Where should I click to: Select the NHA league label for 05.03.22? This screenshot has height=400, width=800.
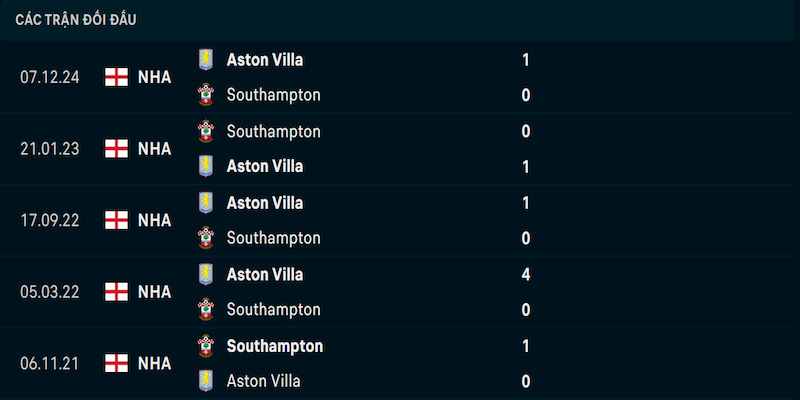point(154,291)
